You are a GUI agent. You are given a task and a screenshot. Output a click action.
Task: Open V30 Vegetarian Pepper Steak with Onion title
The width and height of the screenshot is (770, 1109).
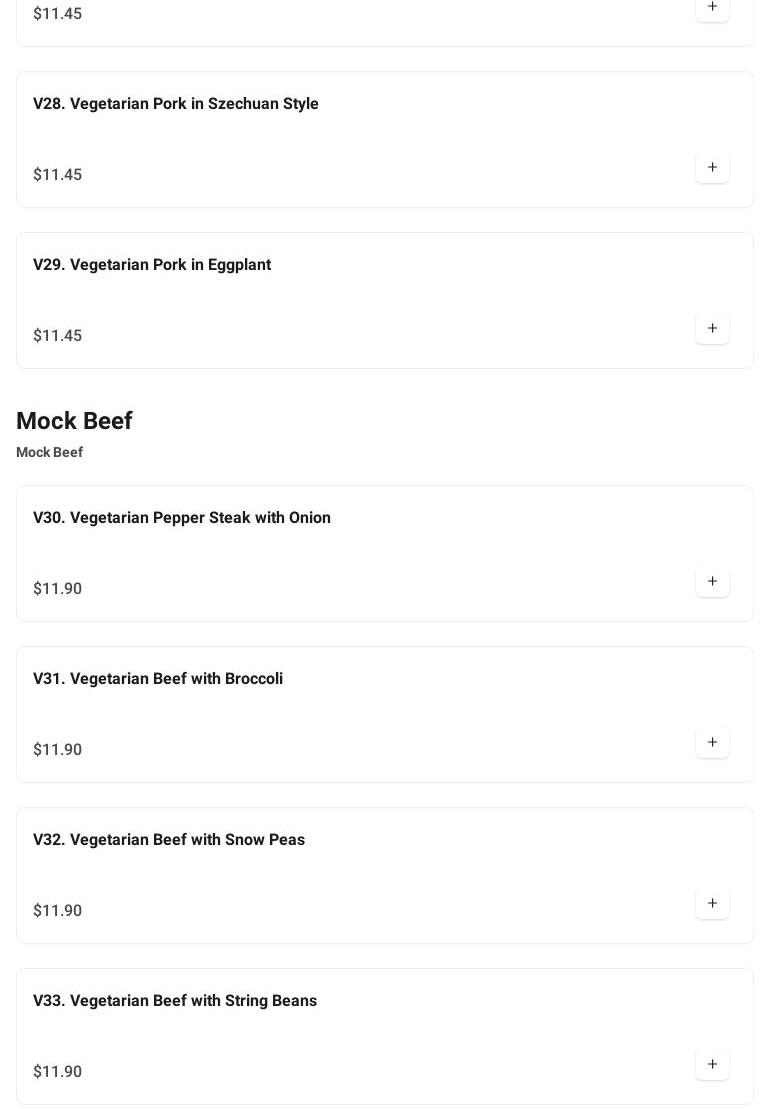click(x=182, y=518)
